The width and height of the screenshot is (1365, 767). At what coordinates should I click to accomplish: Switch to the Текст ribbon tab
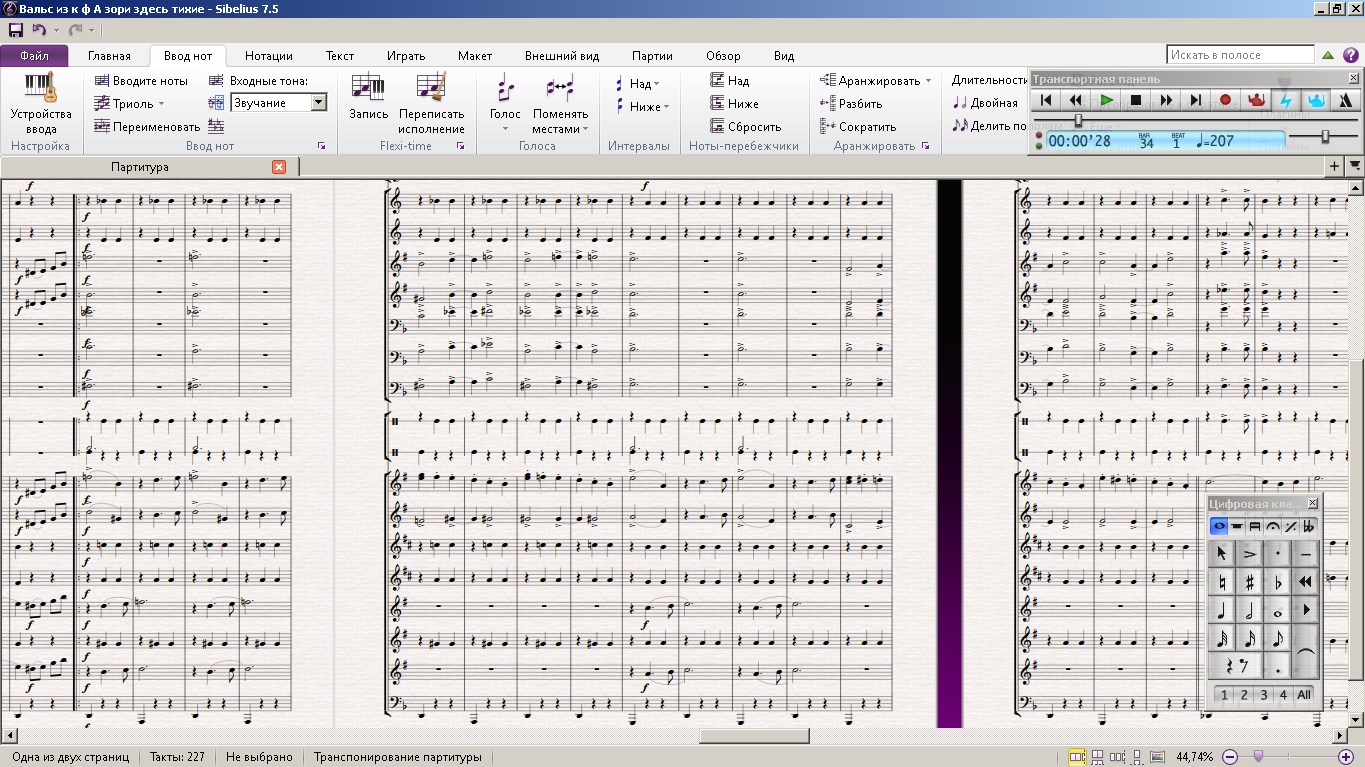click(340, 56)
